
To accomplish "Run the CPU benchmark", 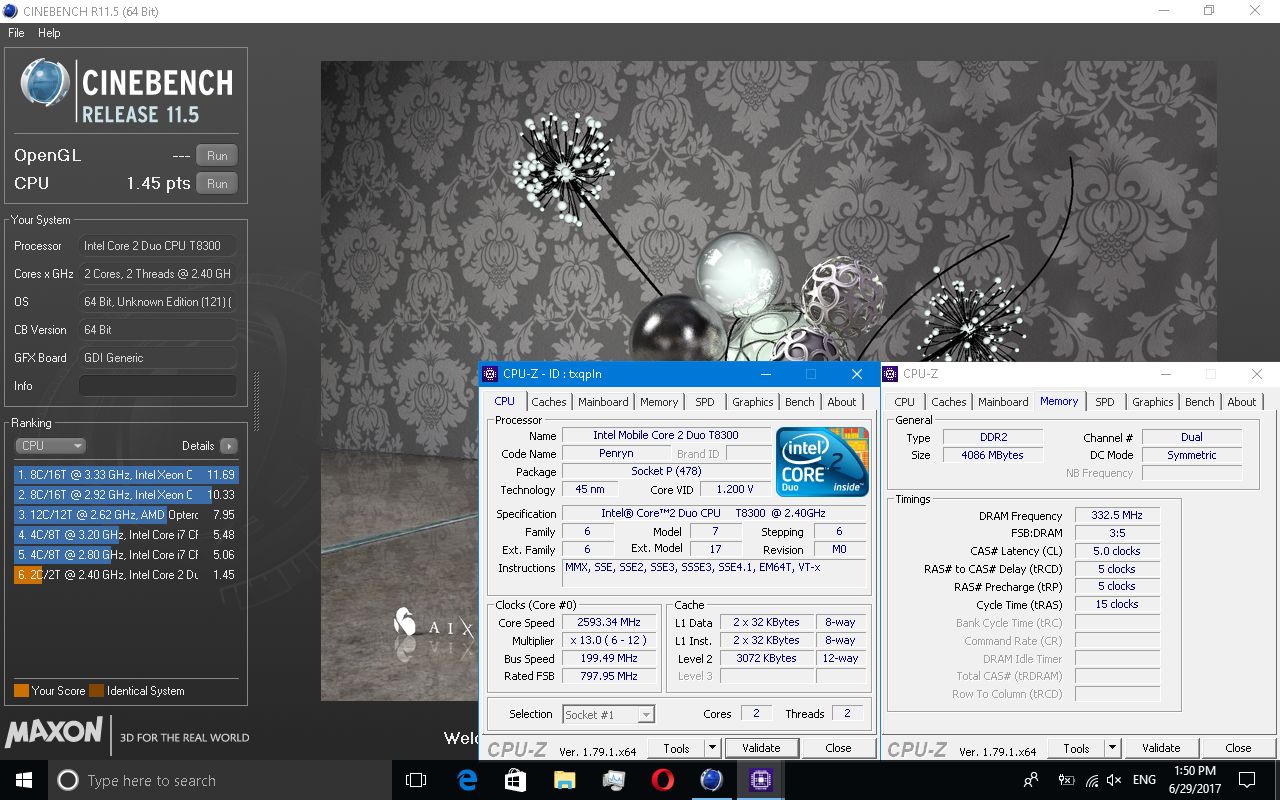I will 217,183.
